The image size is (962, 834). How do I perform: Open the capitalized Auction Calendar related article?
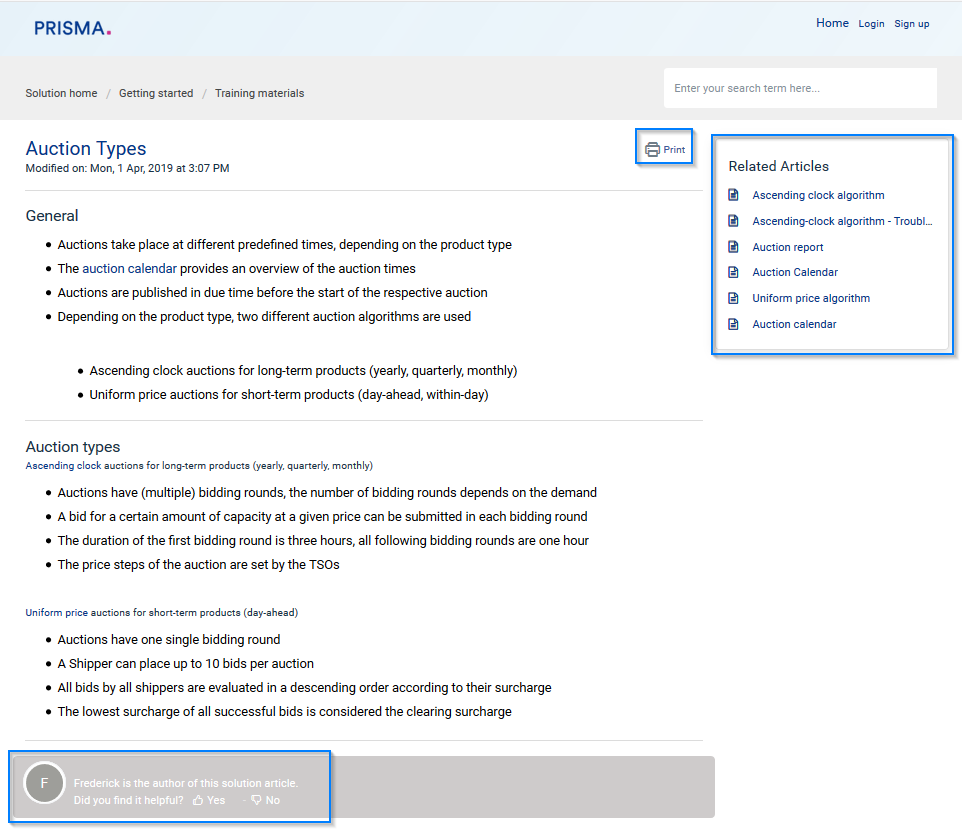795,272
